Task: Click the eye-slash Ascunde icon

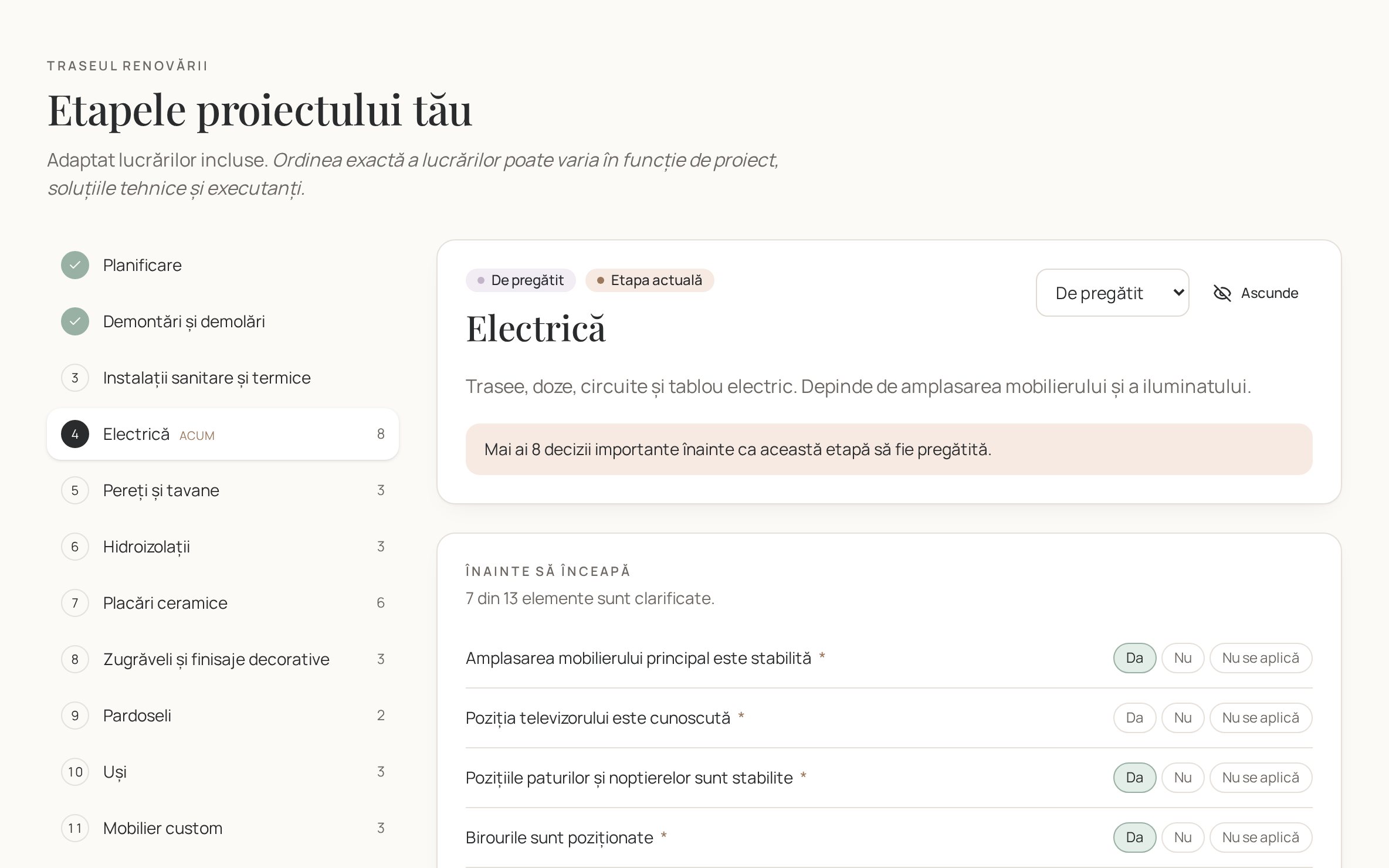Action: click(1222, 293)
